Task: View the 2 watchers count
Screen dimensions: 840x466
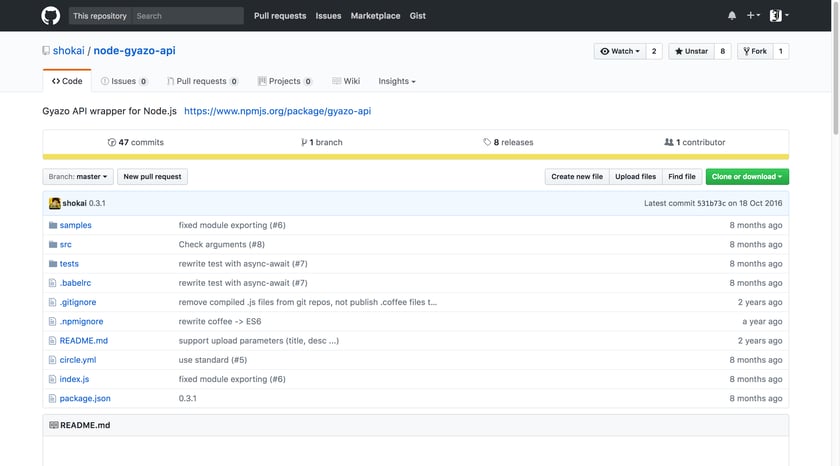Action: (x=654, y=51)
